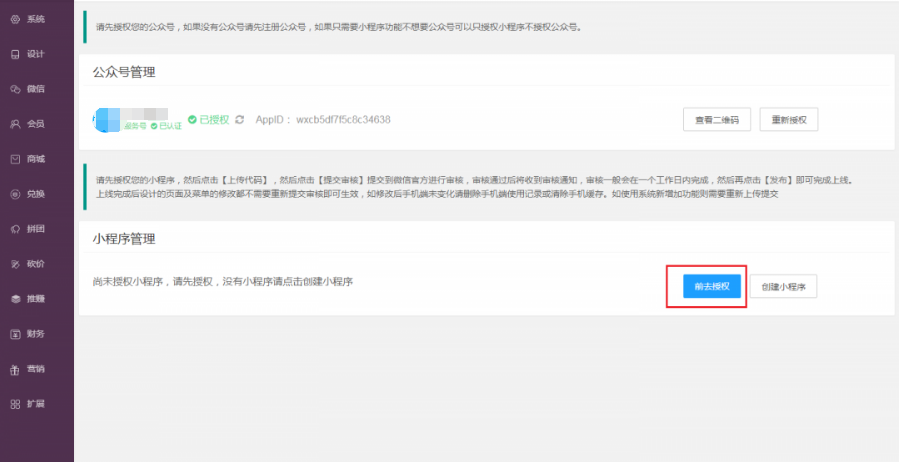Expand the 扩展 menu item
The width and height of the screenshot is (900, 462).
[x=35, y=404]
